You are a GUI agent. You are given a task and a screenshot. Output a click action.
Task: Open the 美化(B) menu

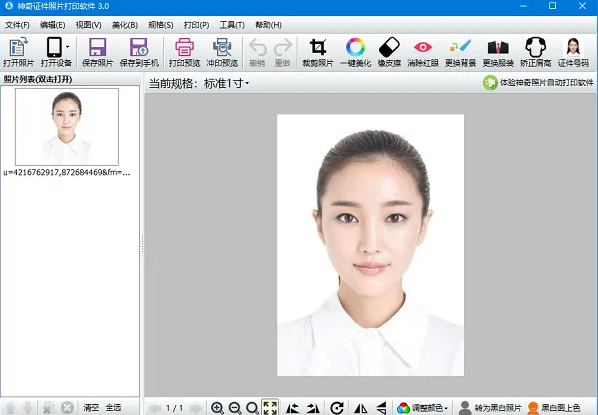pyautogui.click(x=125, y=25)
